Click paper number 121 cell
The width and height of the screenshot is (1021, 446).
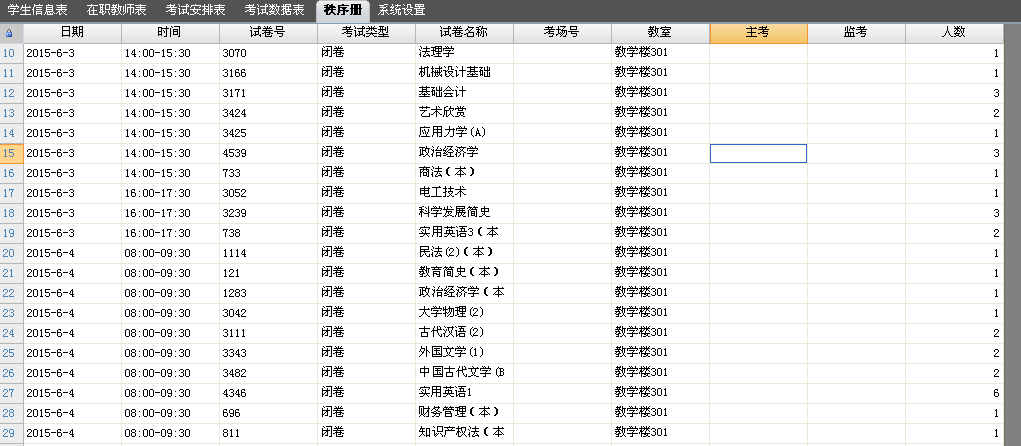pos(268,273)
